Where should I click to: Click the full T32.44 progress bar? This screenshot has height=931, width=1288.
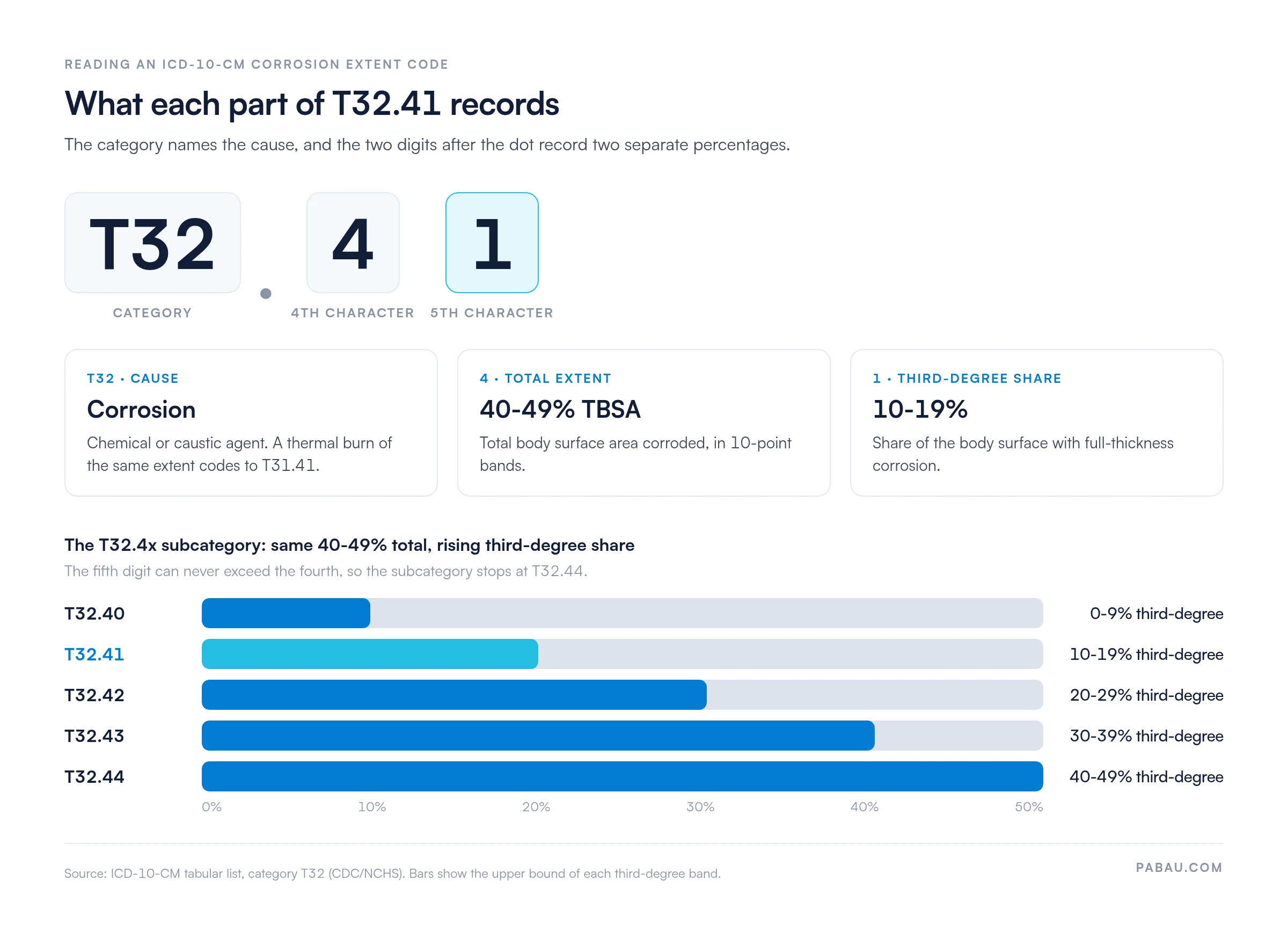pyautogui.click(x=622, y=776)
